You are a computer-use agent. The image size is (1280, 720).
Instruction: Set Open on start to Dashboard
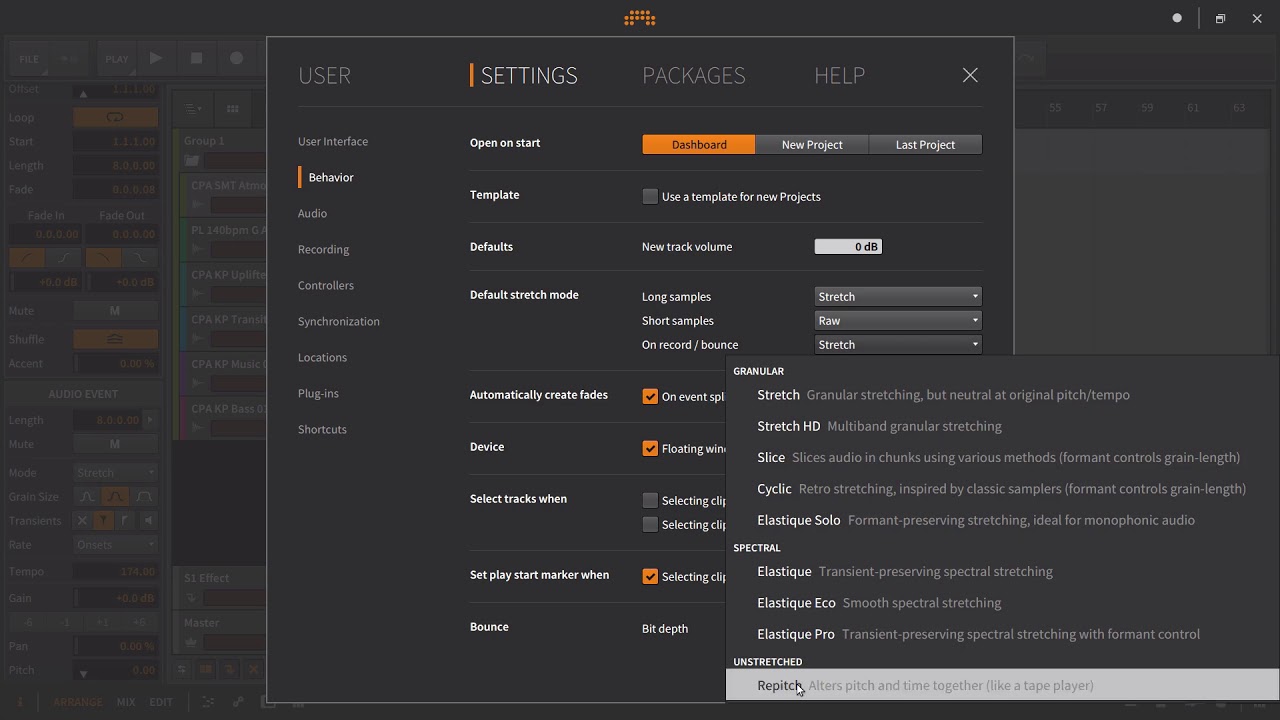tap(699, 144)
